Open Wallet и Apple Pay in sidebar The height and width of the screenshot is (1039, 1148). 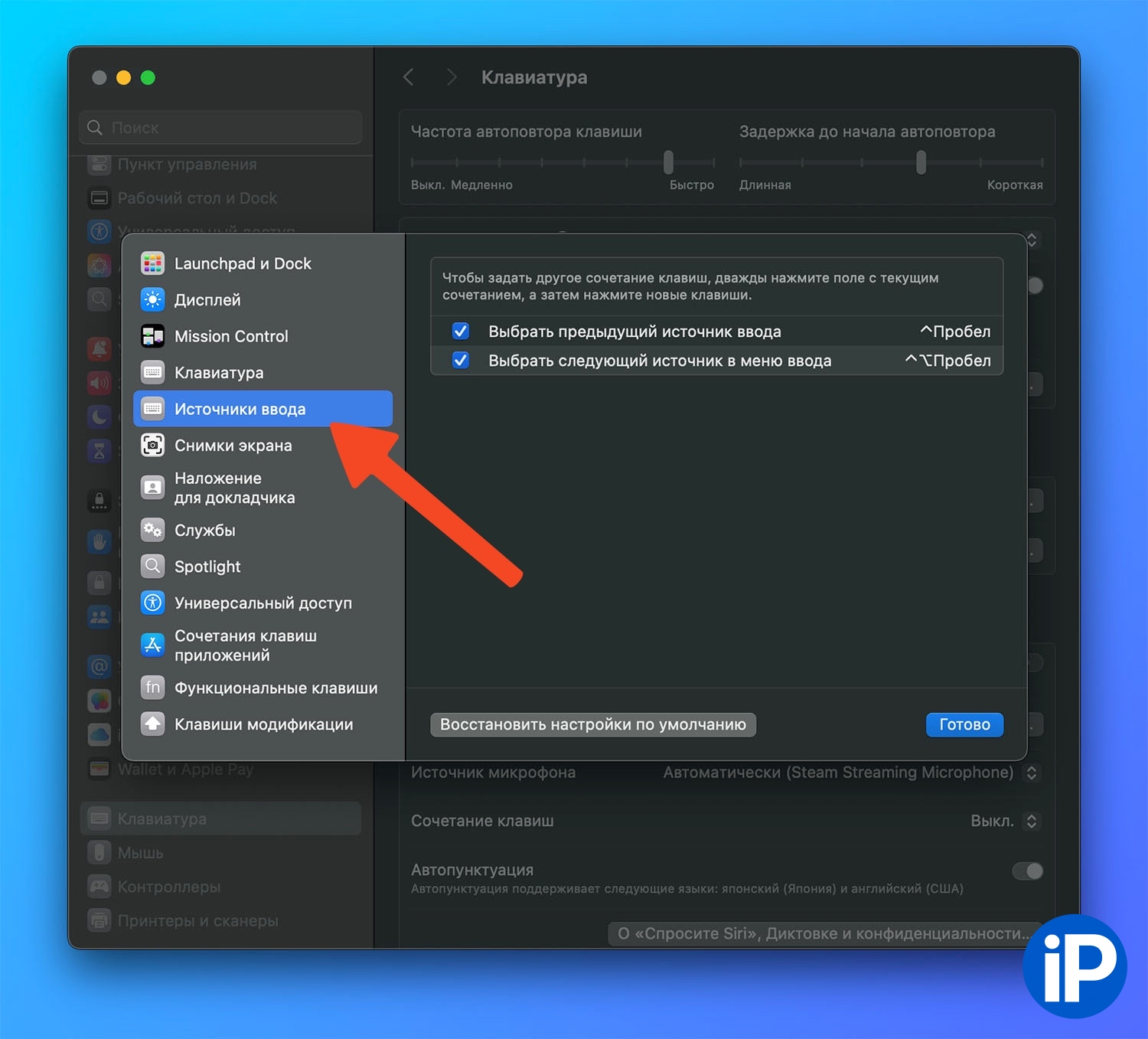[220, 769]
